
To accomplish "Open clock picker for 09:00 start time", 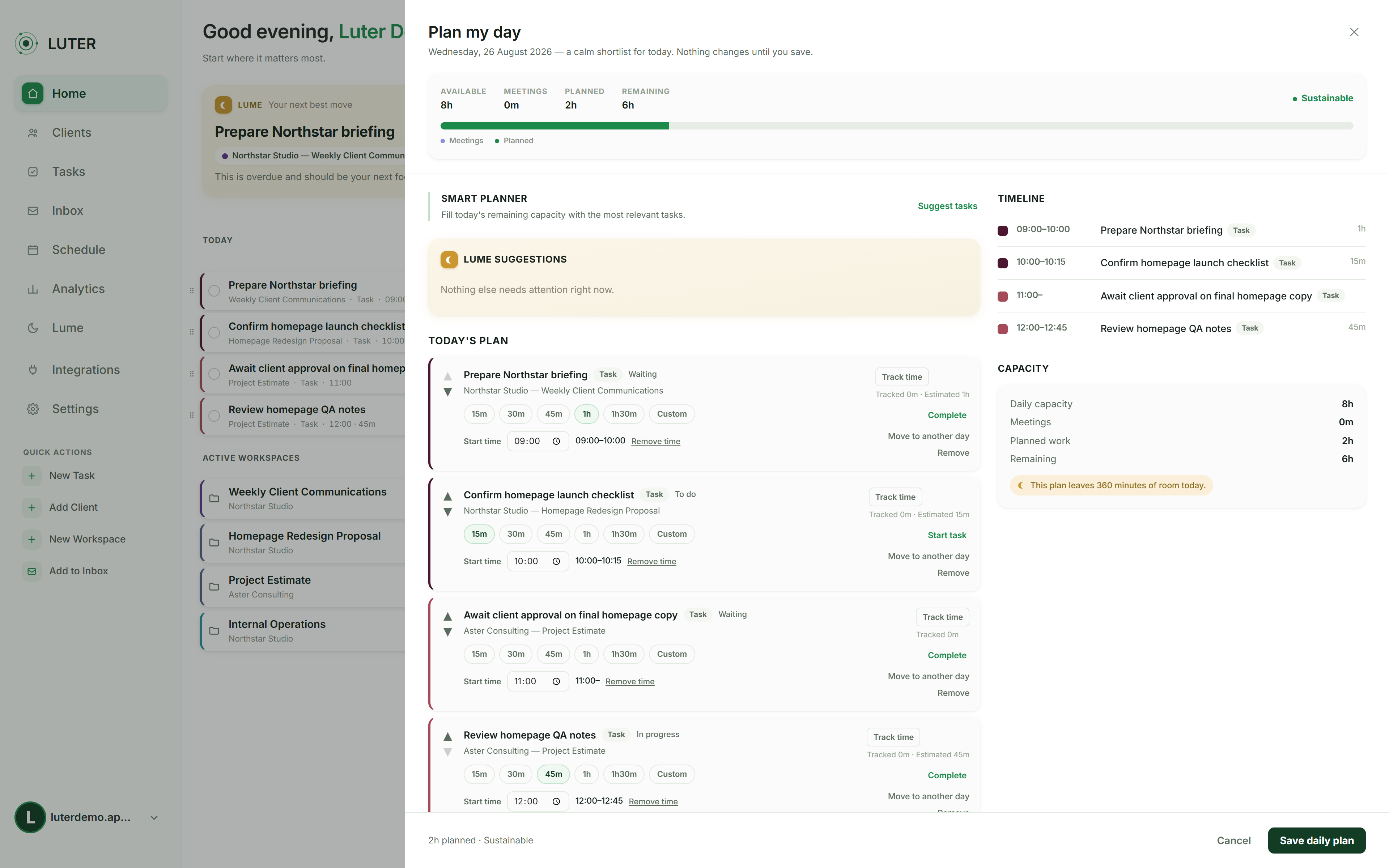I will pyautogui.click(x=556, y=442).
